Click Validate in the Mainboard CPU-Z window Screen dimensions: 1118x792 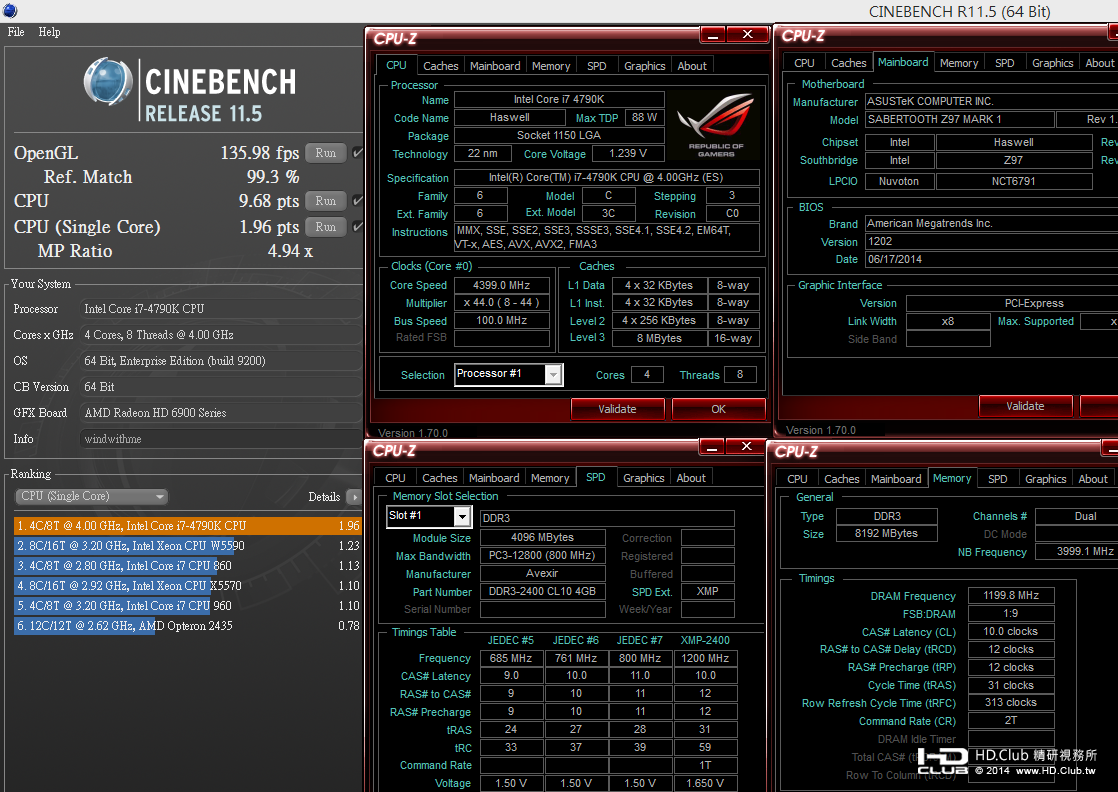pos(1025,406)
